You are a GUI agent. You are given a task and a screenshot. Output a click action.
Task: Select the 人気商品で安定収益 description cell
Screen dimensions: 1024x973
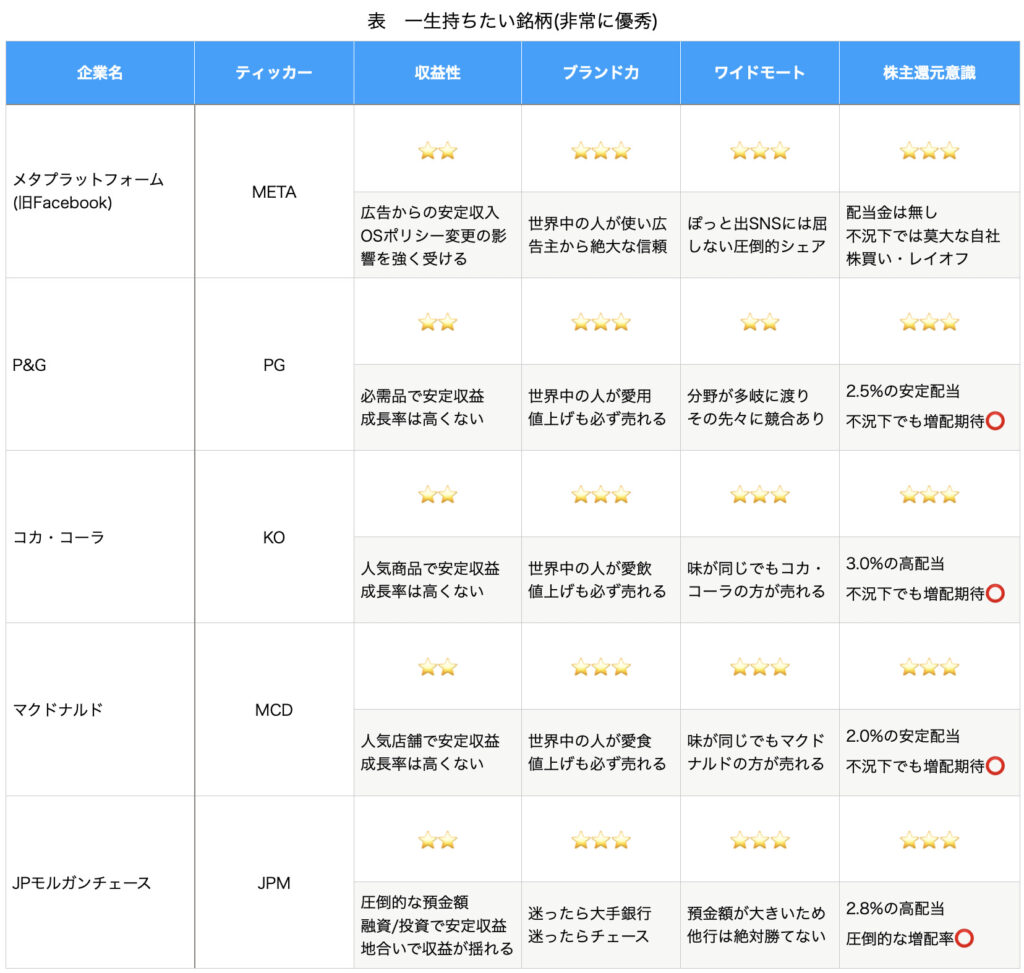[438, 580]
